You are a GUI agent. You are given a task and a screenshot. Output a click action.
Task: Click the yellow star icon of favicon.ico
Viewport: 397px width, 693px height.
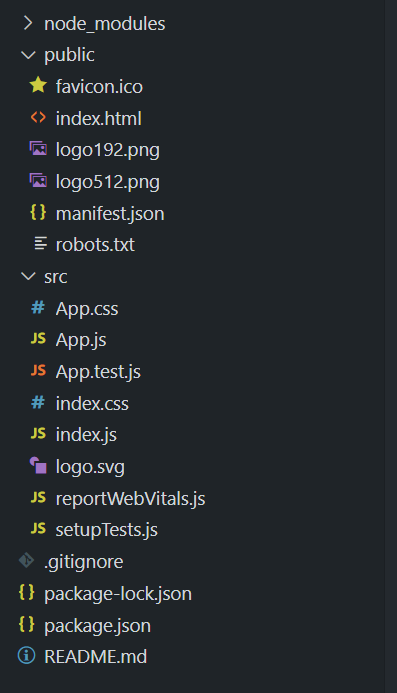pos(38,85)
